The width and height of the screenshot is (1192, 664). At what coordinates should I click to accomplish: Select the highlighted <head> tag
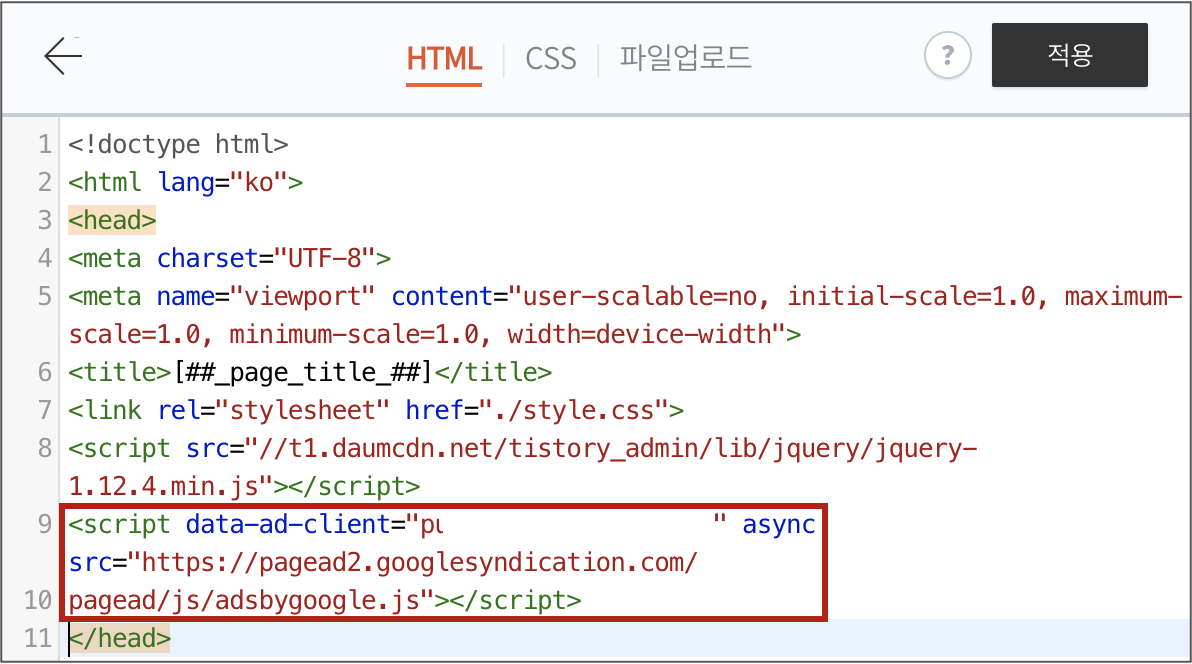pyautogui.click(x=113, y=221)
